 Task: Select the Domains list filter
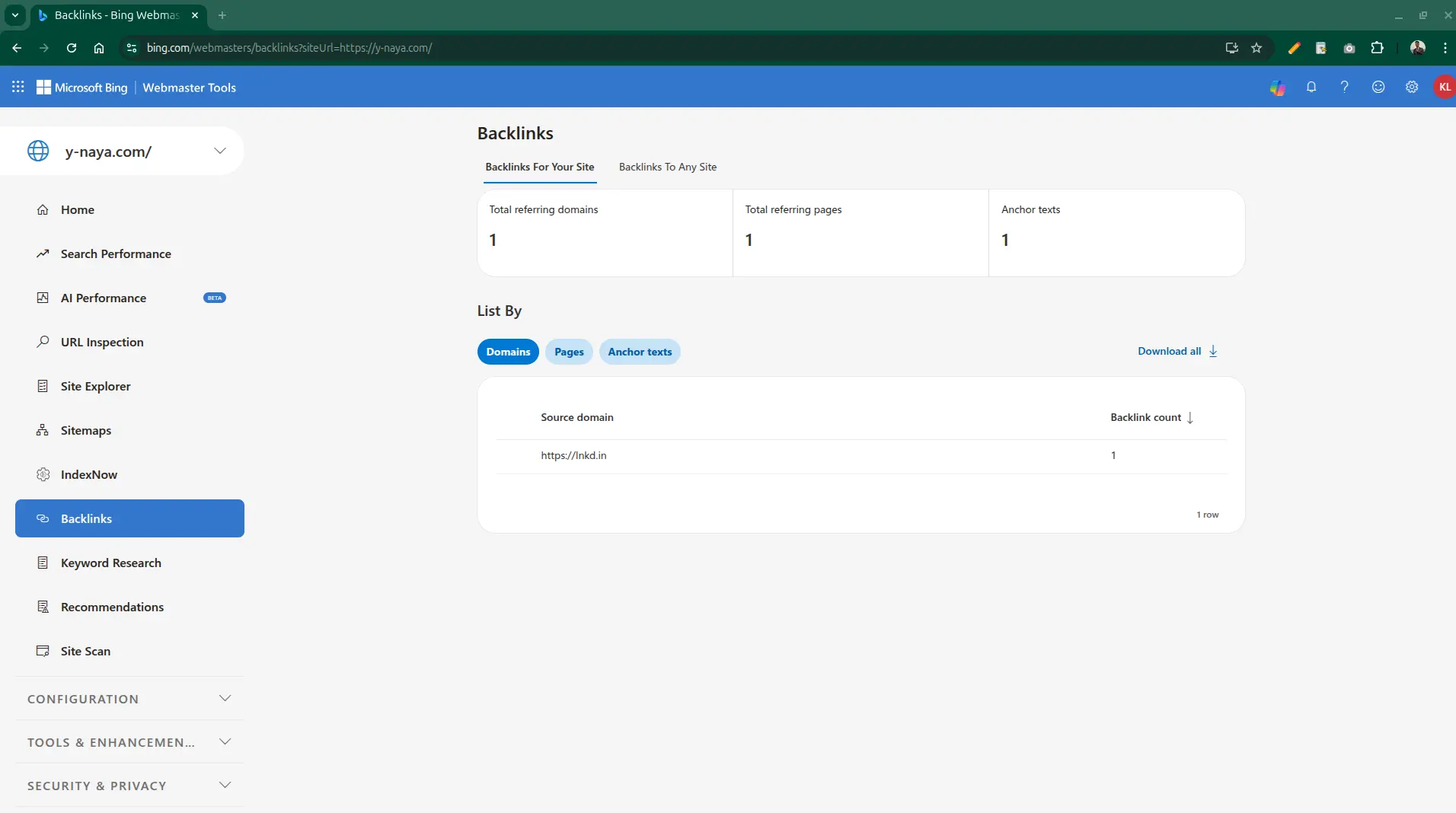[508, 352]
